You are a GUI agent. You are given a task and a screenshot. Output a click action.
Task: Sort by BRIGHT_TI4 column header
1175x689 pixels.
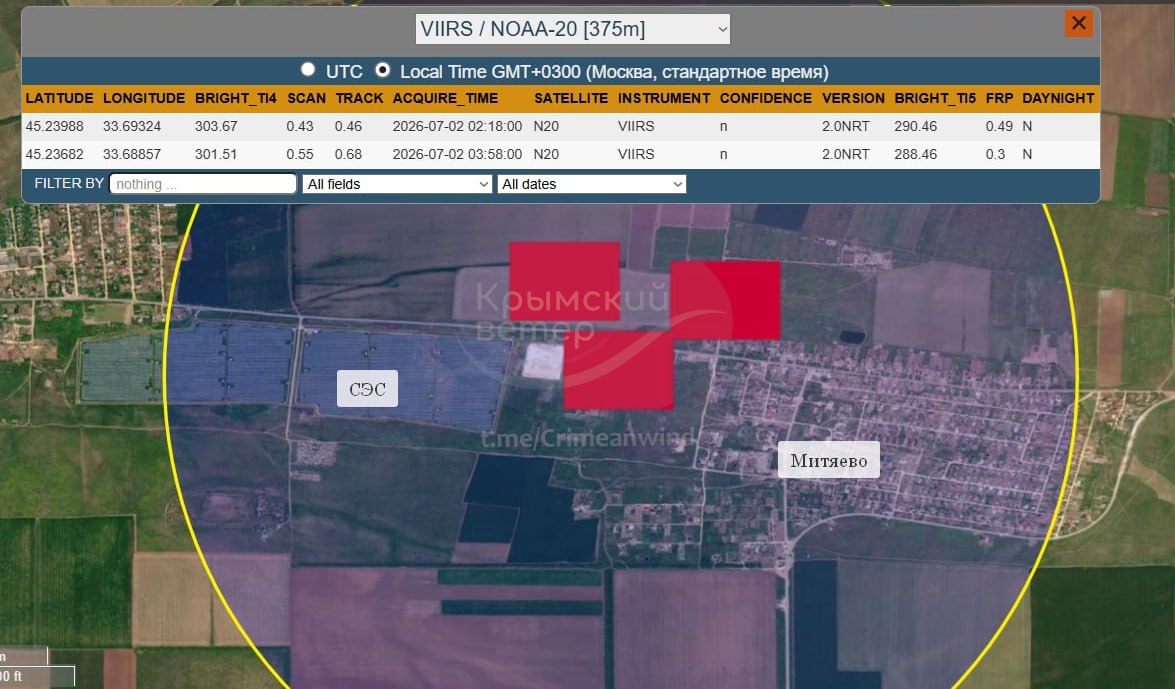coord(235,98)
